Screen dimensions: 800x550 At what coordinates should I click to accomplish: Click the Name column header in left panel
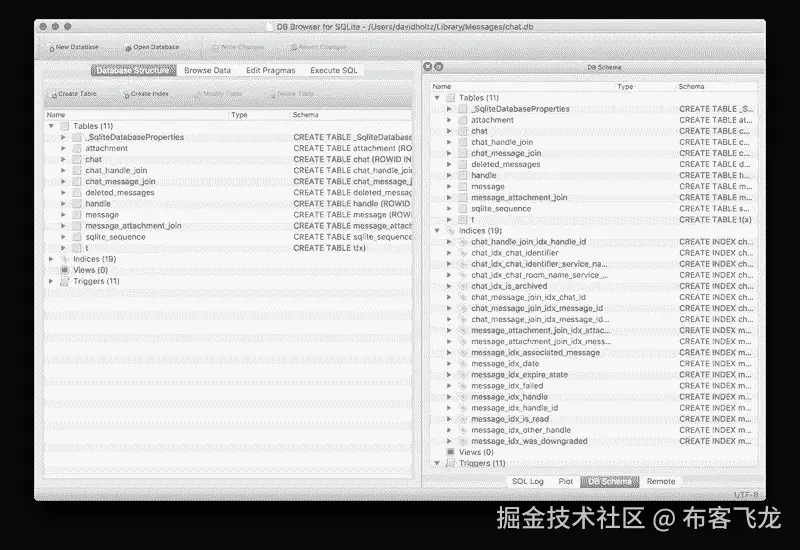point(137,115)
